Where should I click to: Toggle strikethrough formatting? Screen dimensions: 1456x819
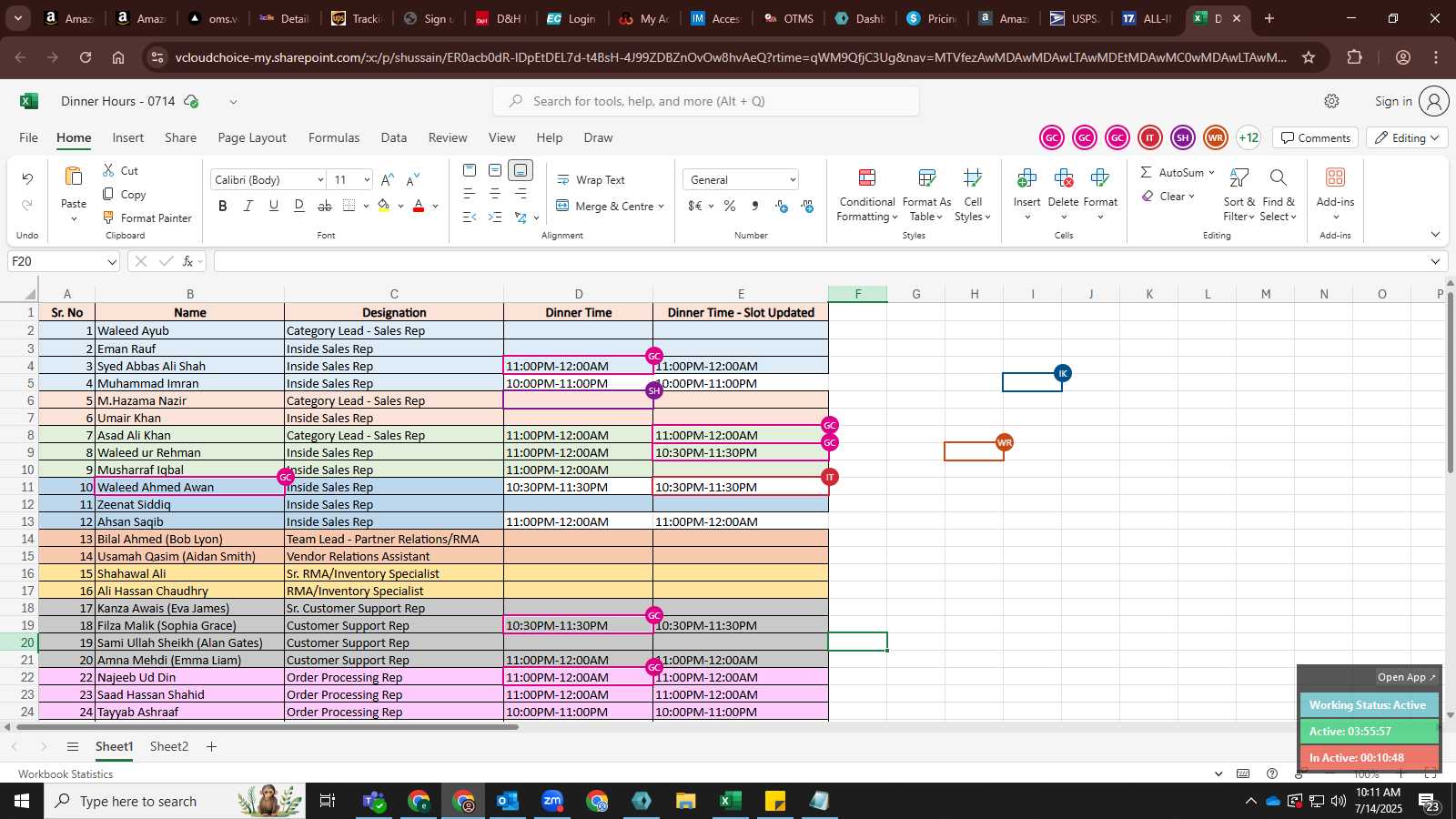pos(324,207)
